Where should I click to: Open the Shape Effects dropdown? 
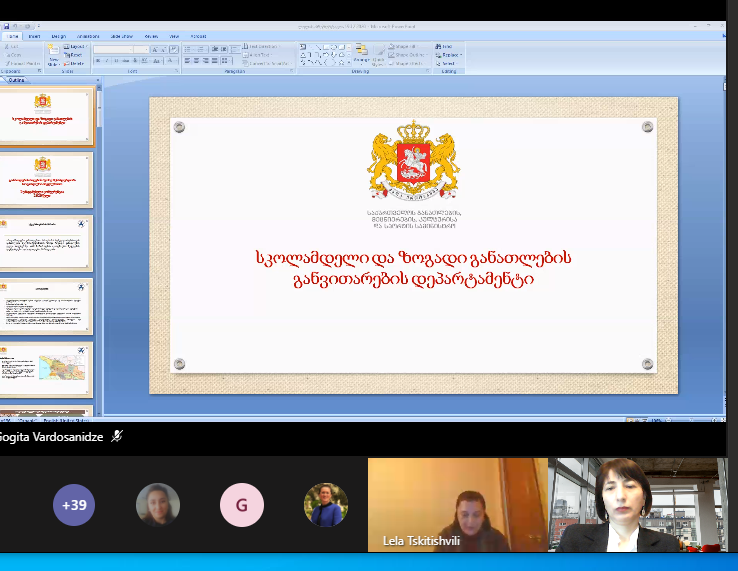[407, 64]
